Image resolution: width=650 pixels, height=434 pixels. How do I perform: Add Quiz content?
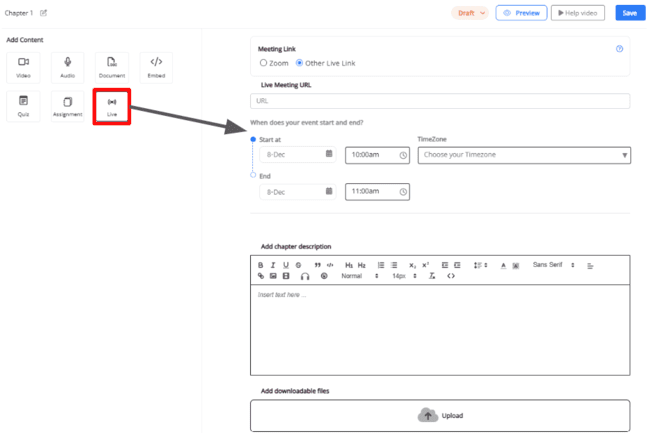[x=23, y=106]
